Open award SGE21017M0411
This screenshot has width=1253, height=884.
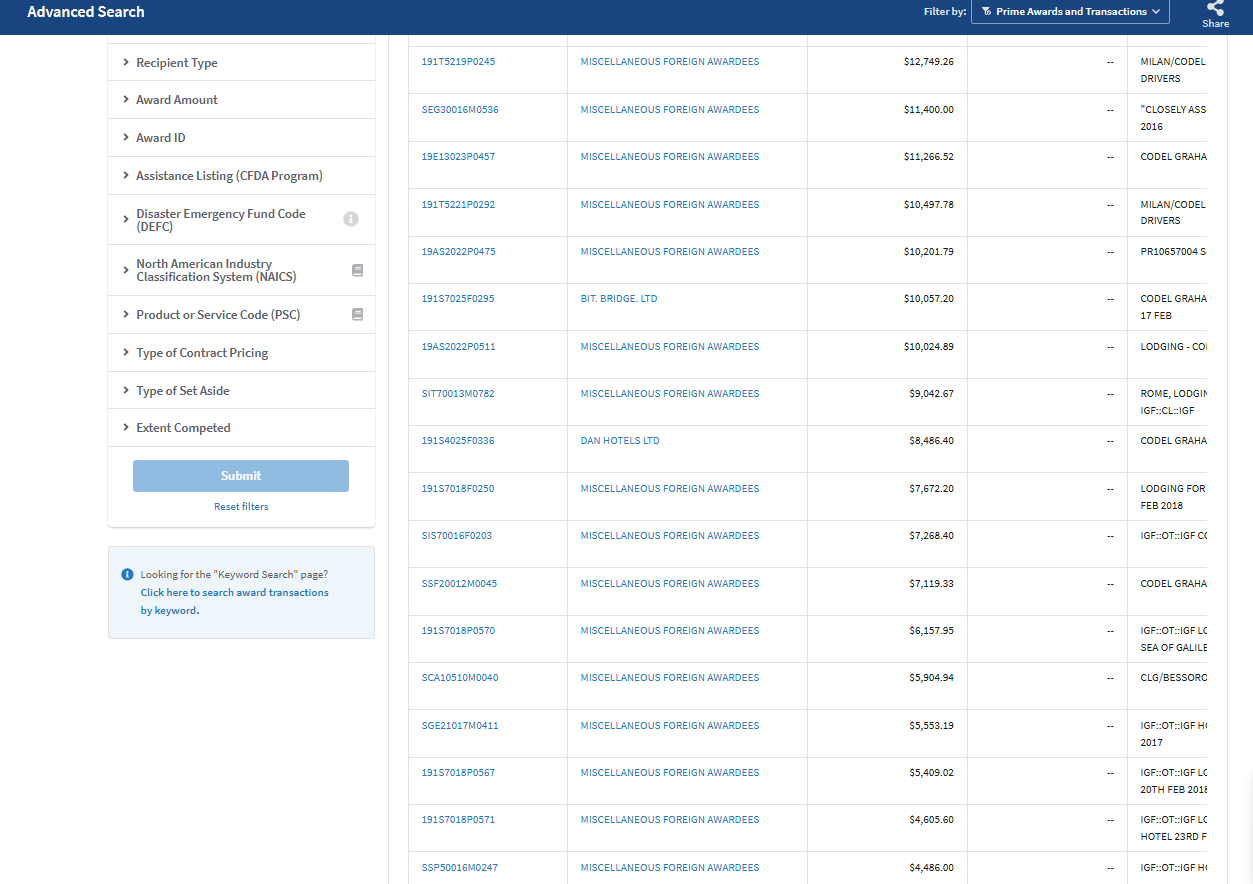click(459, 726)
